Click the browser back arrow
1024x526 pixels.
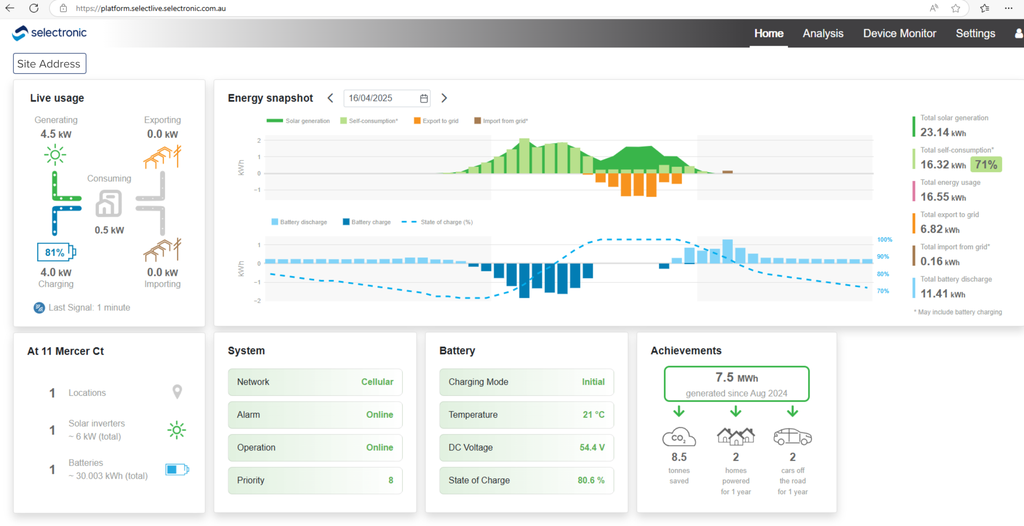9,8
